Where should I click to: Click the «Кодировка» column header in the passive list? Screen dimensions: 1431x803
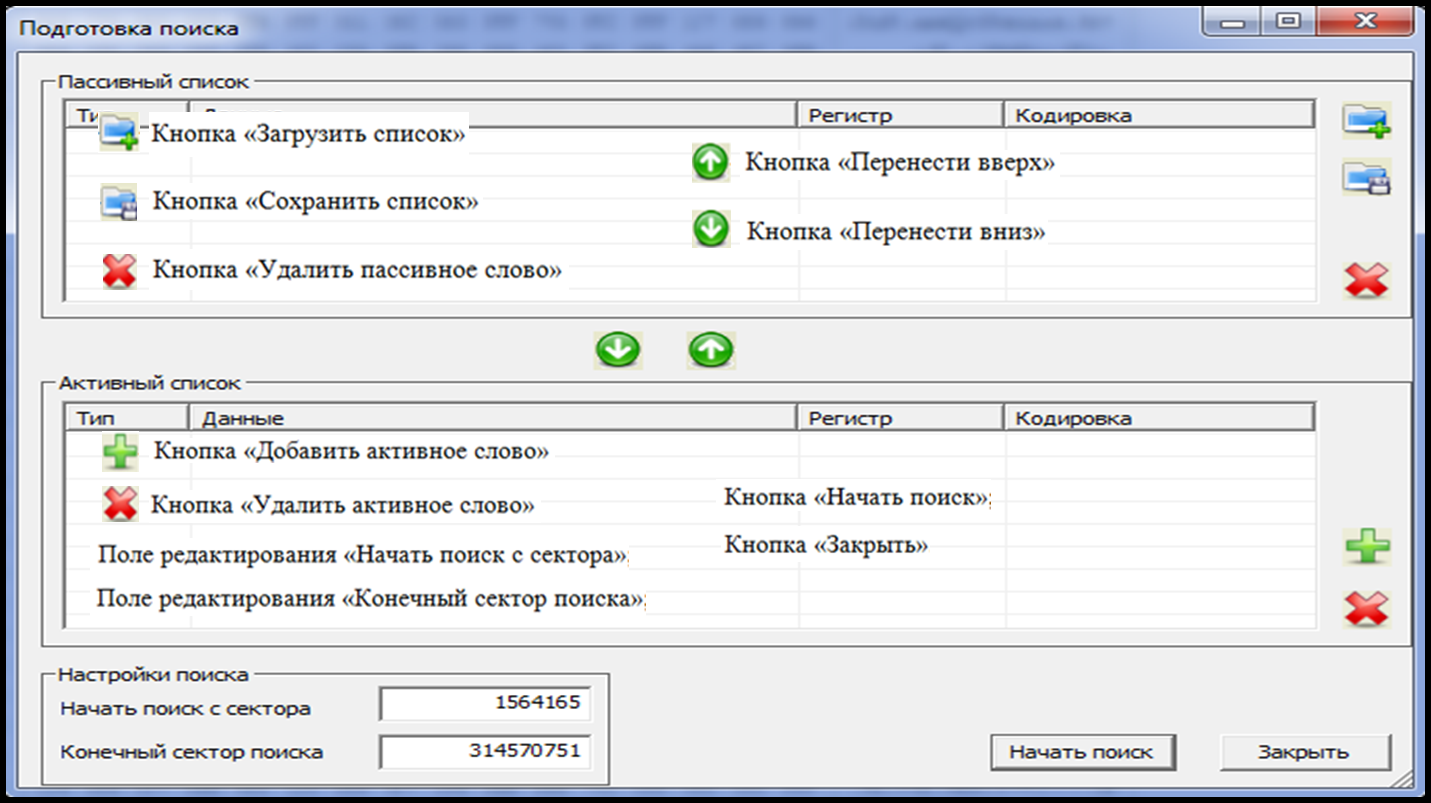pyautogui.click(x=1157, y=115)
